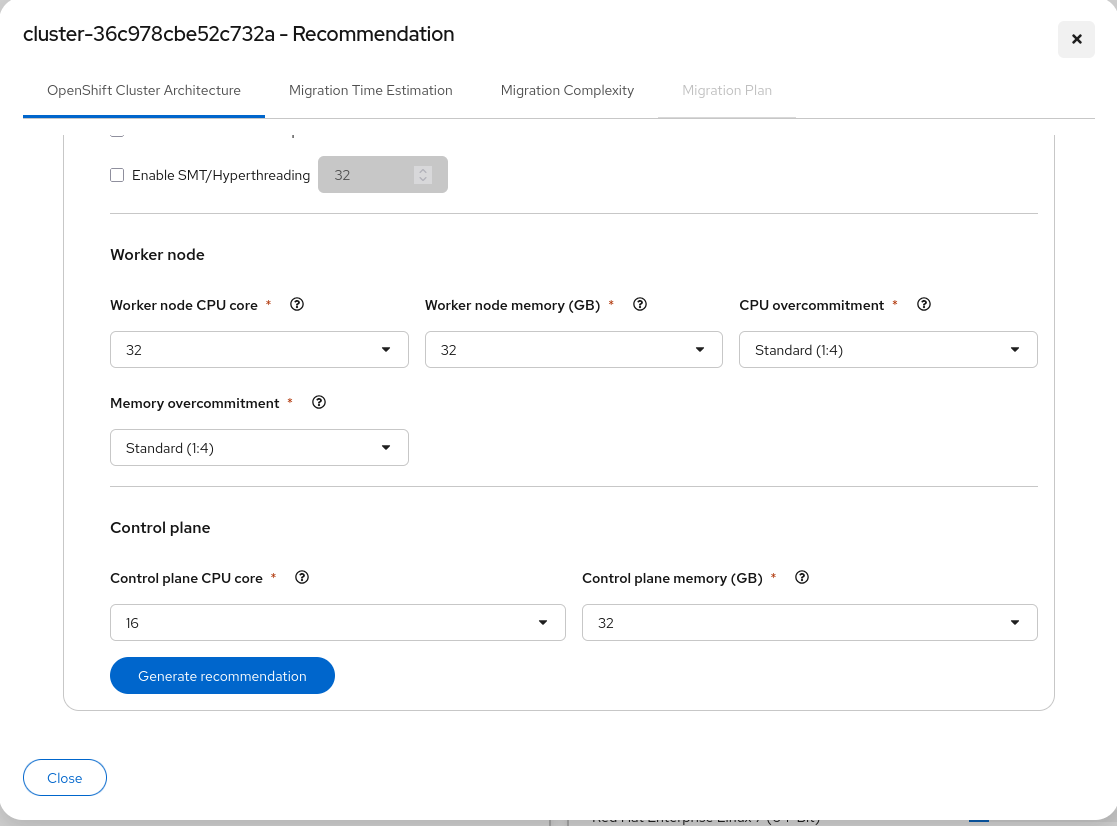Enable SMT/Hyperthreading checkbox

point(117,175)
